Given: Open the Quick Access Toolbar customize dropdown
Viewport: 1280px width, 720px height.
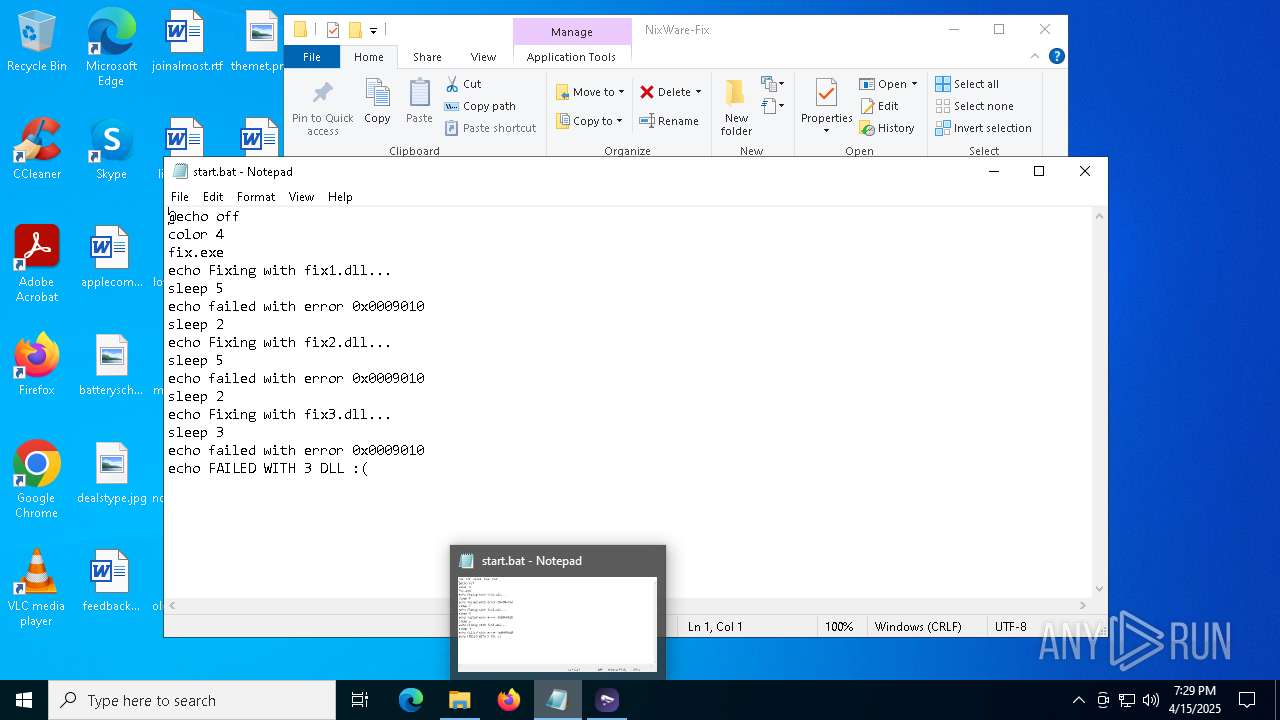Looking at the screenshot, I should pyautogui.click(x=374, y=31).
